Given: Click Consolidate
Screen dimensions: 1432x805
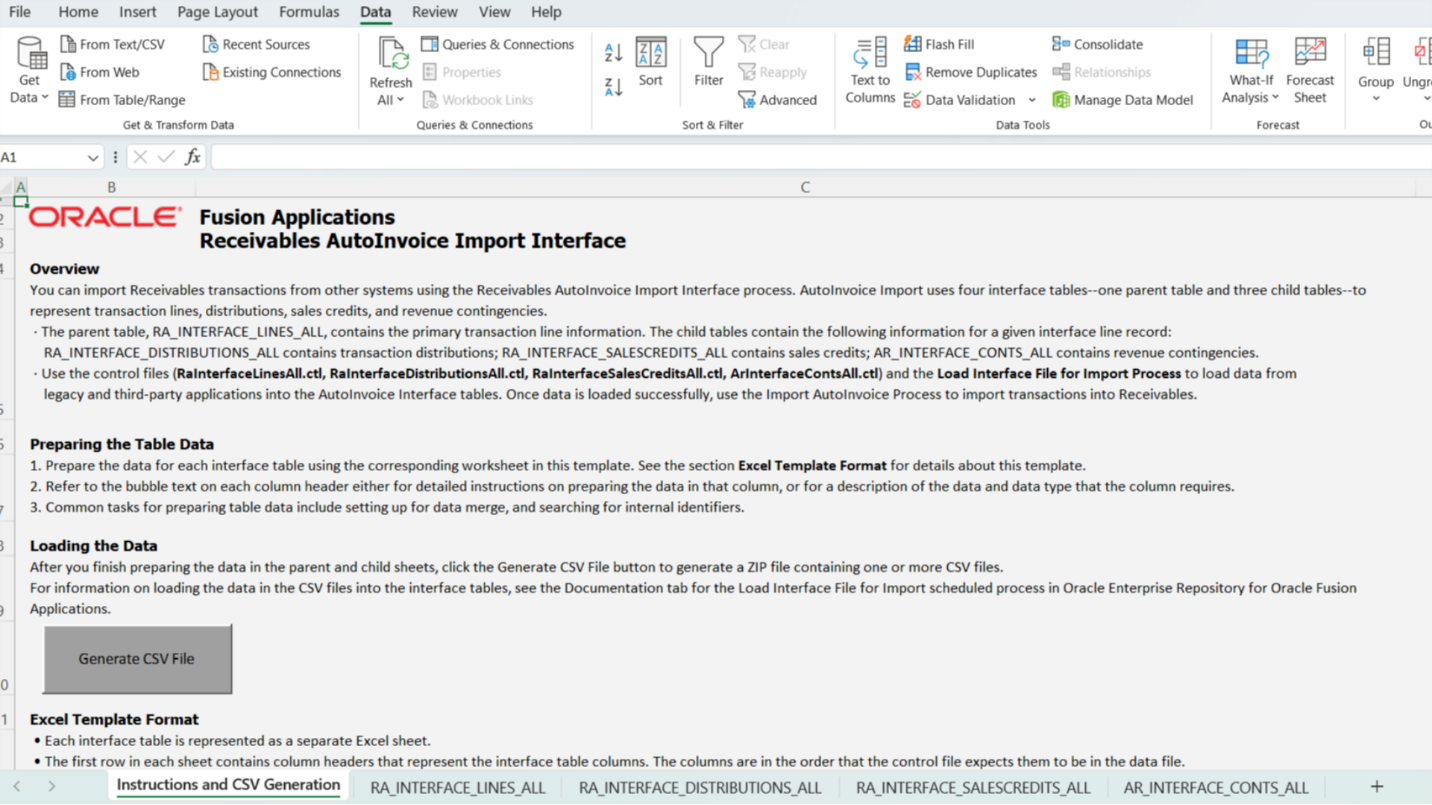Looking at the screenshot, I should (1097, 44).
